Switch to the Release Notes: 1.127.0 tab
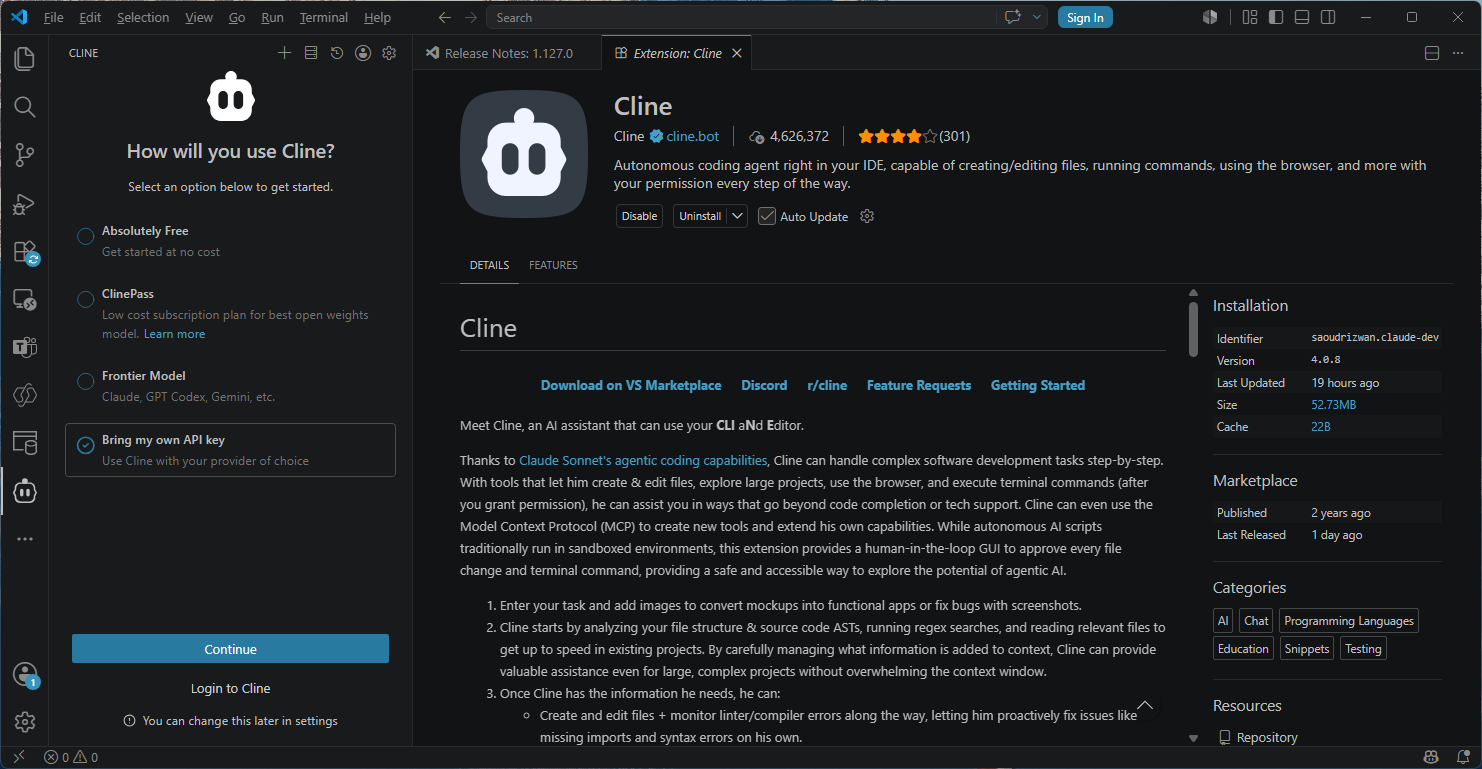 click(x=508, y=53)
